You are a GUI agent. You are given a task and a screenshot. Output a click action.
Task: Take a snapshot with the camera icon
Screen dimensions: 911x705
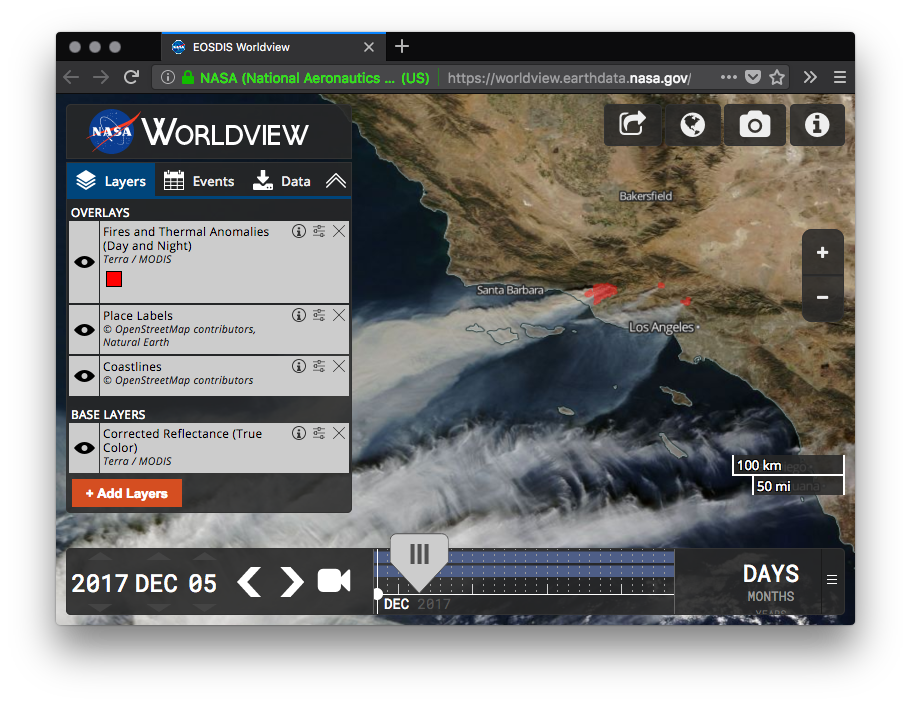point(754,124)
